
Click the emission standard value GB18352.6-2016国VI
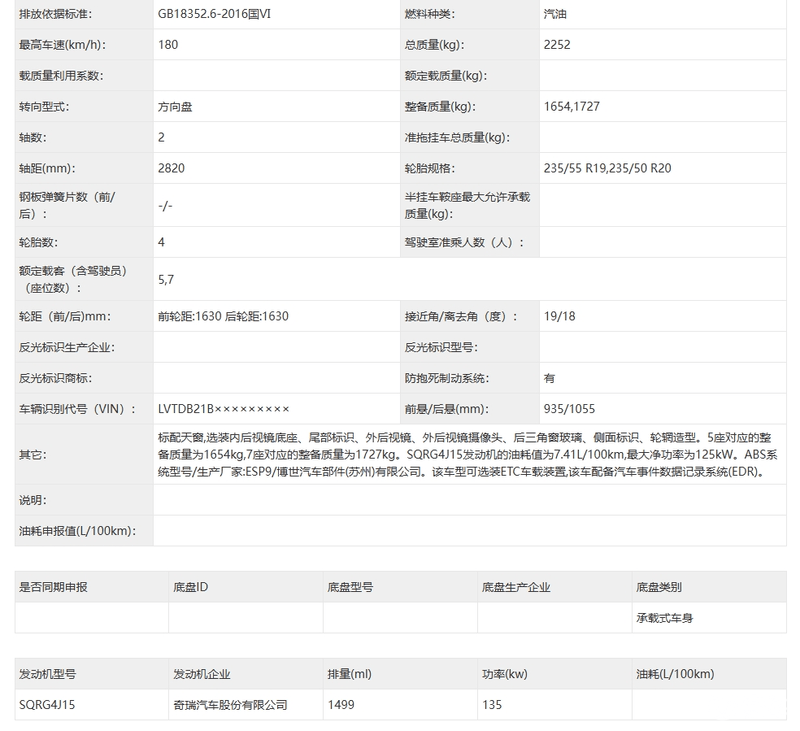(214, 14)
